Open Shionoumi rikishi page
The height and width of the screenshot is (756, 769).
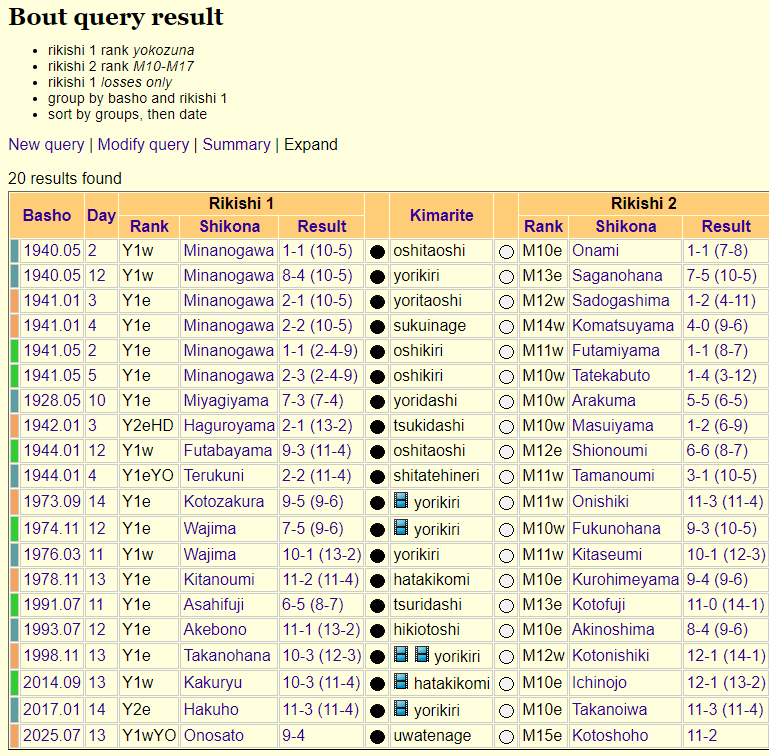[610, 451]
